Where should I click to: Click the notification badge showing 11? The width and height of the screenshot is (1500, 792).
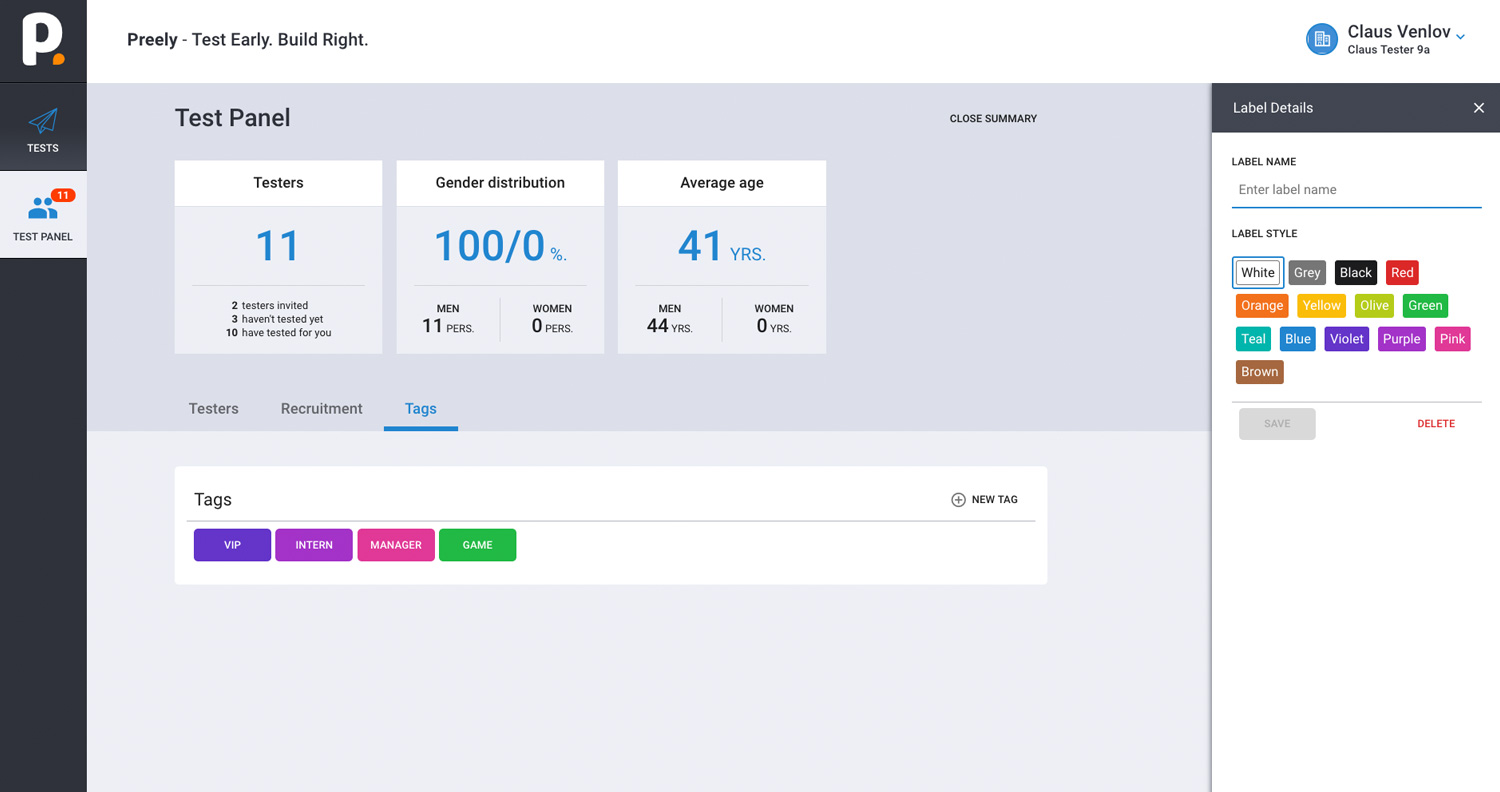click(x=63, y=195)
